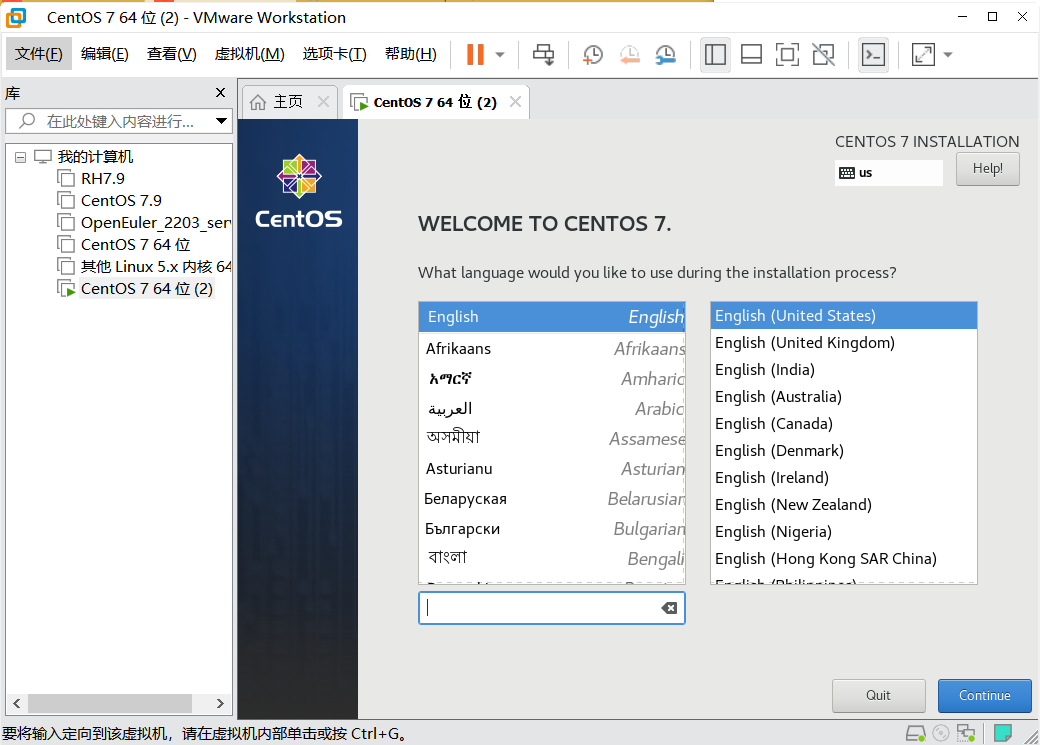This screenshot has height=745, width=1040.
Task: Open the 虚拟机(M) menu
Action: pos(249,54)
